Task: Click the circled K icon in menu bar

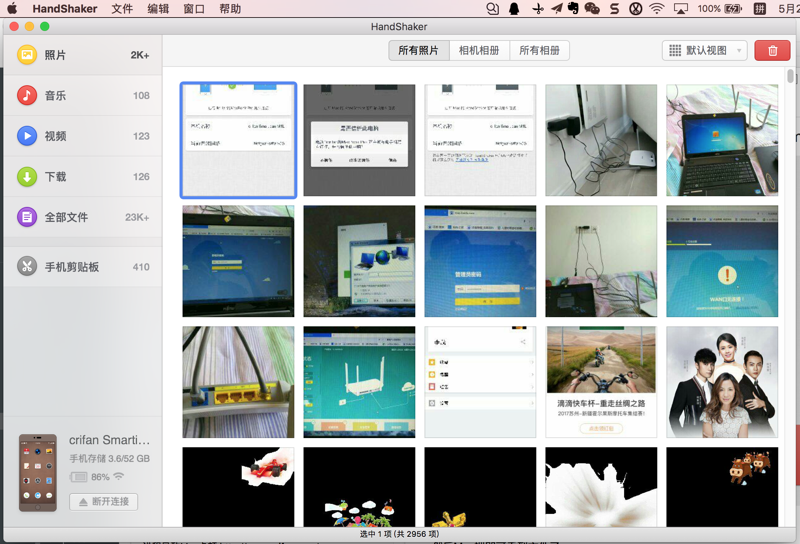Action: (x=636, y=9)
